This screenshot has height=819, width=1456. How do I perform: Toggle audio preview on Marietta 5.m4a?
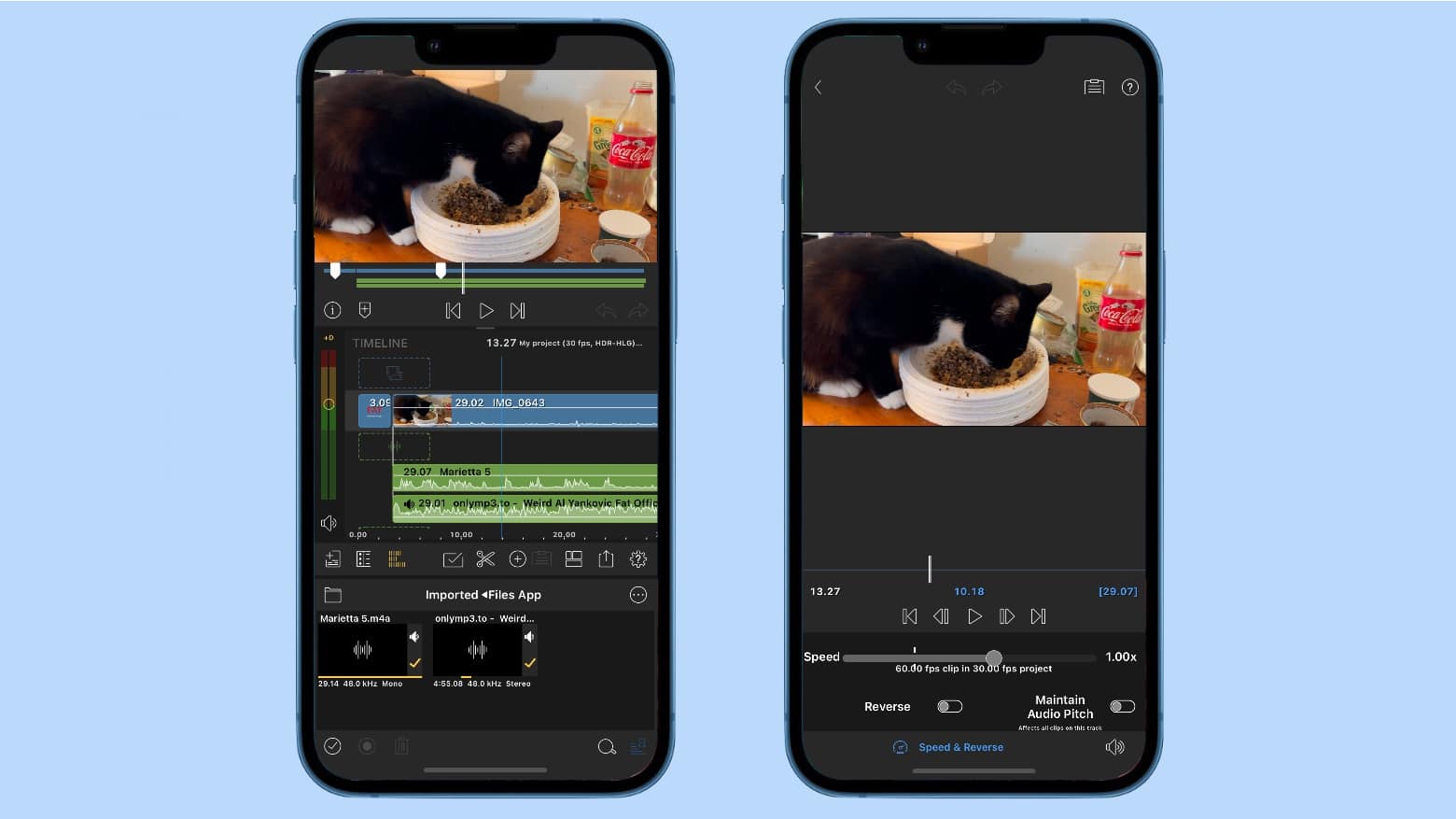coord(414,637)
